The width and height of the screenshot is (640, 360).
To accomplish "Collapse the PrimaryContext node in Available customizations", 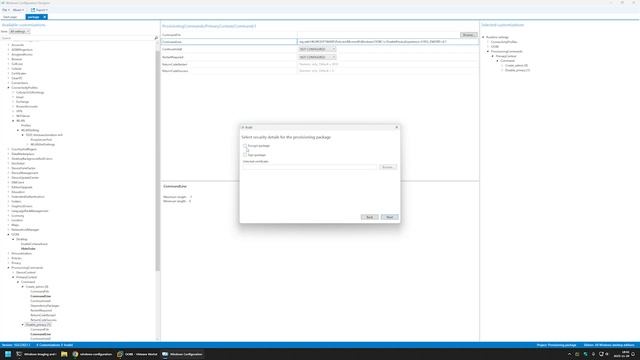I will coord(13,277).
